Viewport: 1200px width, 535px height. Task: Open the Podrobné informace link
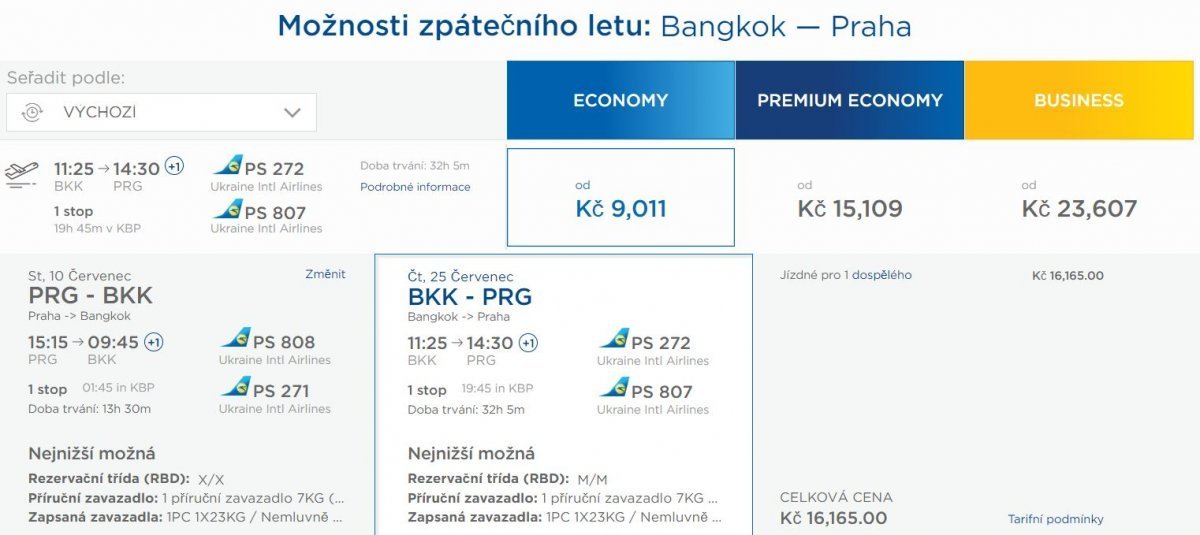pyautogui.click(x=415, y=187)
